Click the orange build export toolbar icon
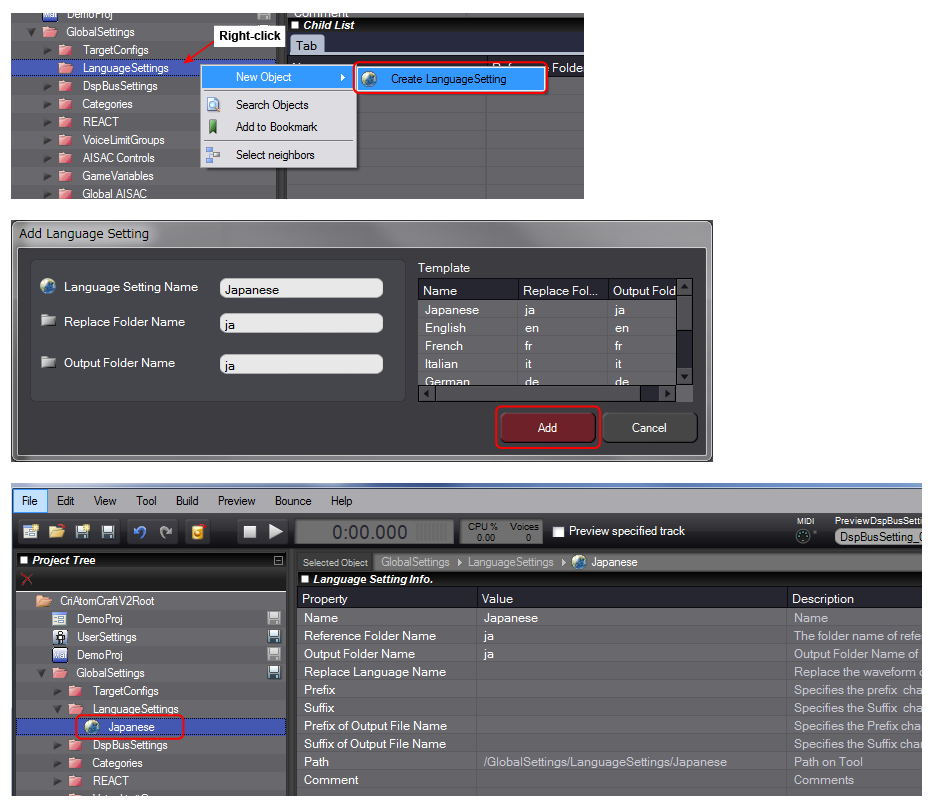 pyautogui.click(x=197, y=531)
